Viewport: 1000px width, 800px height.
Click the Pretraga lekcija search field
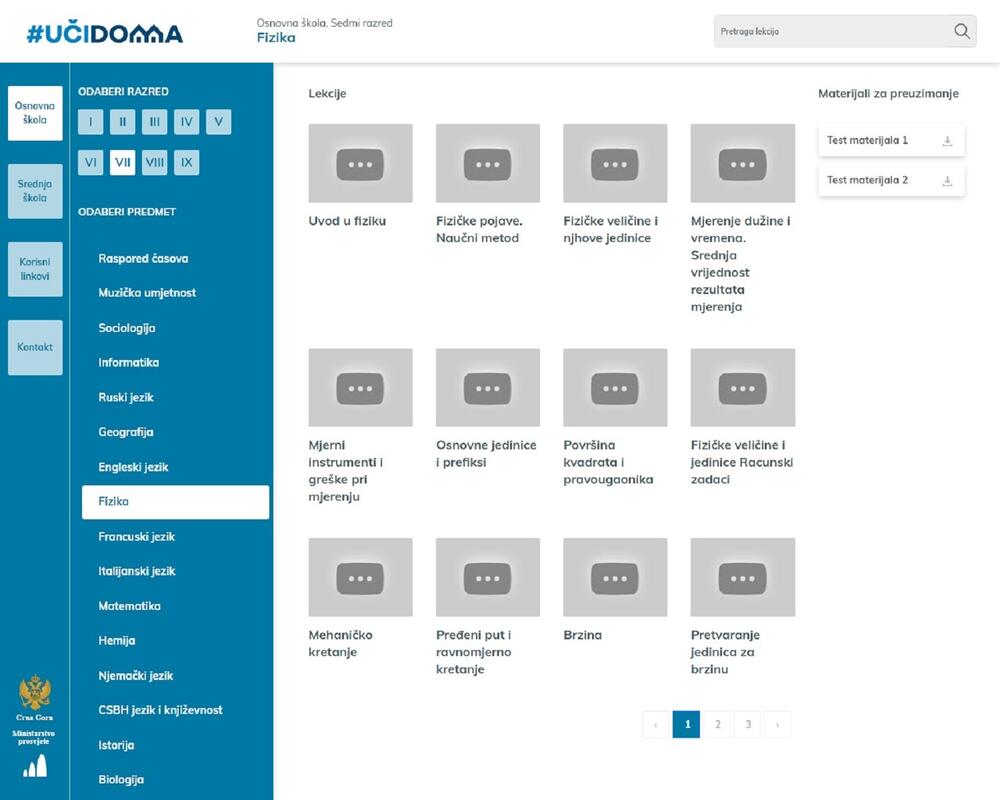point(830,31)
